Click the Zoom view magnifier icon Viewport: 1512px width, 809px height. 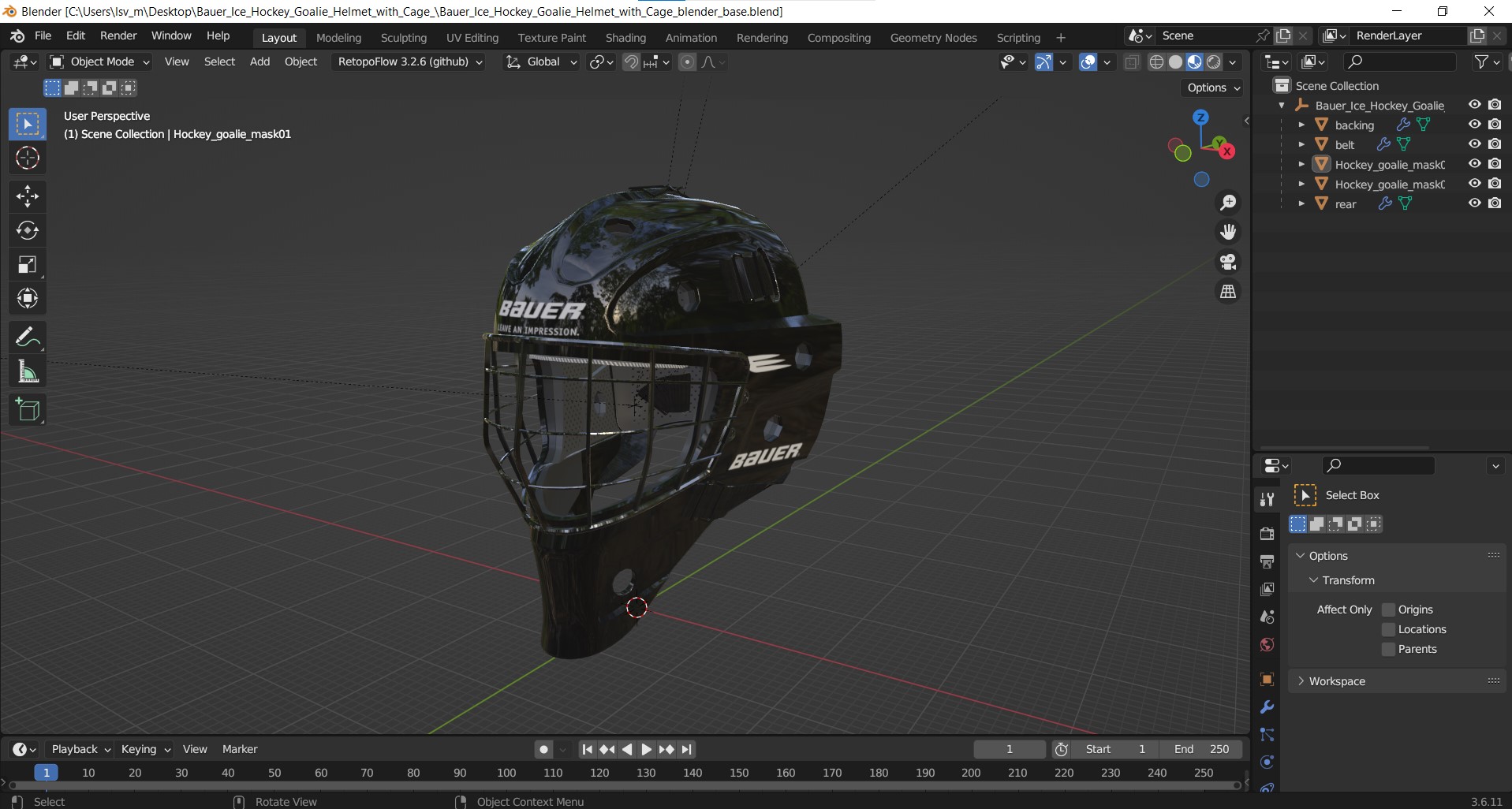tap(1228, 203)
